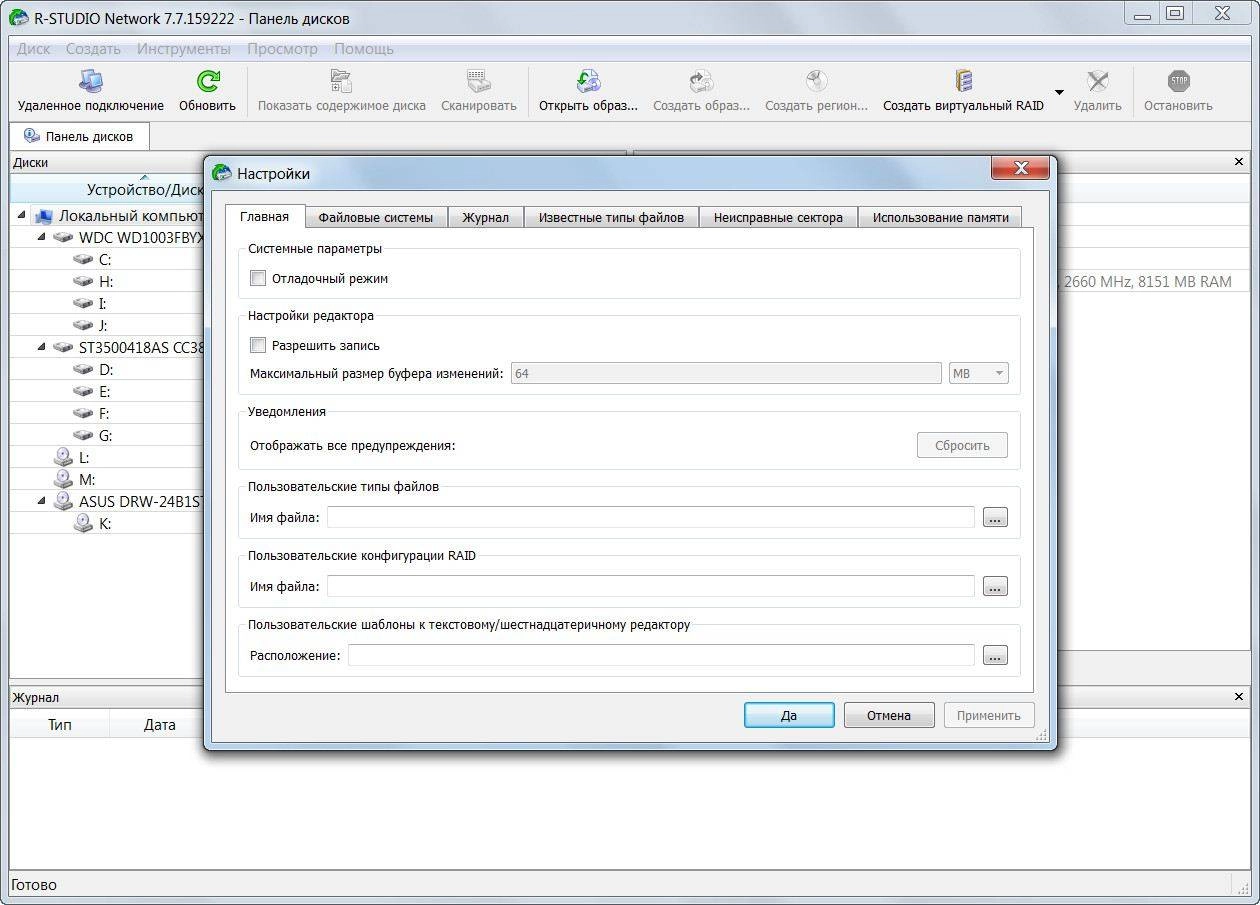Click the Remote Connection (Удаленное подключение) toolbar icon
The height and width of the screenshot is (905, 1260).
(90, 81)
